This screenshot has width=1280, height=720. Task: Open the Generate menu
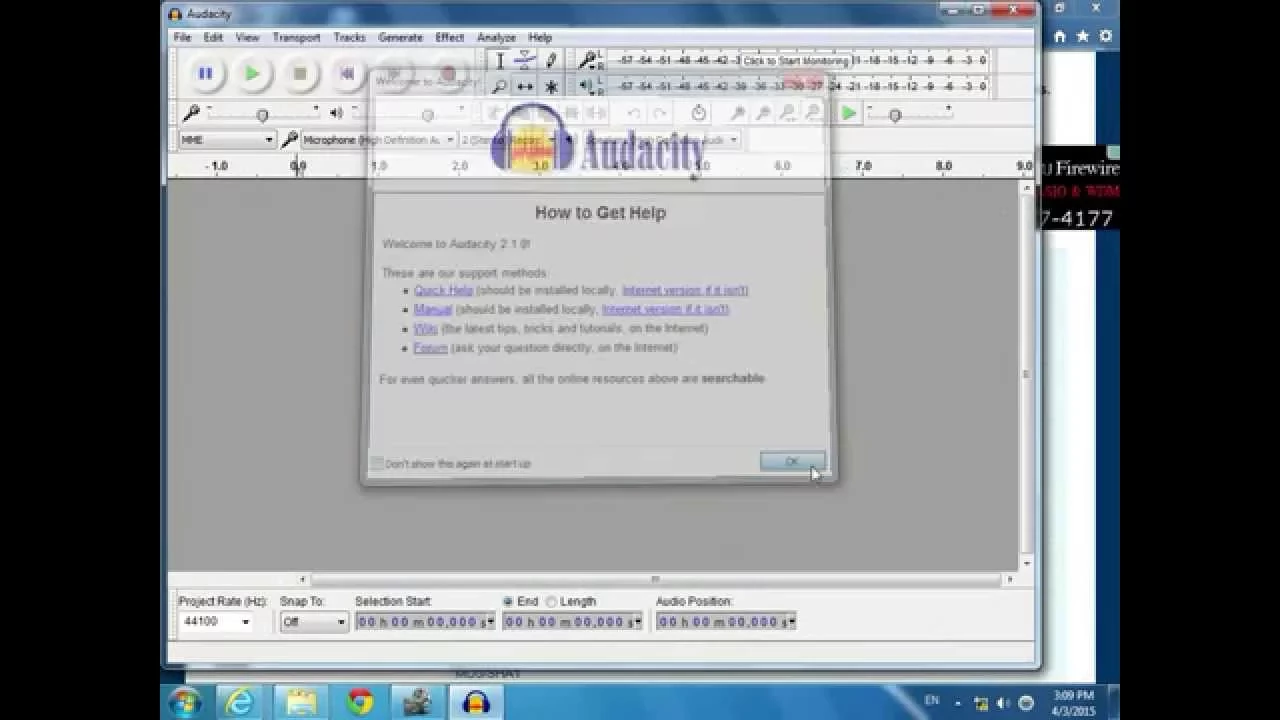coord(400,37)
